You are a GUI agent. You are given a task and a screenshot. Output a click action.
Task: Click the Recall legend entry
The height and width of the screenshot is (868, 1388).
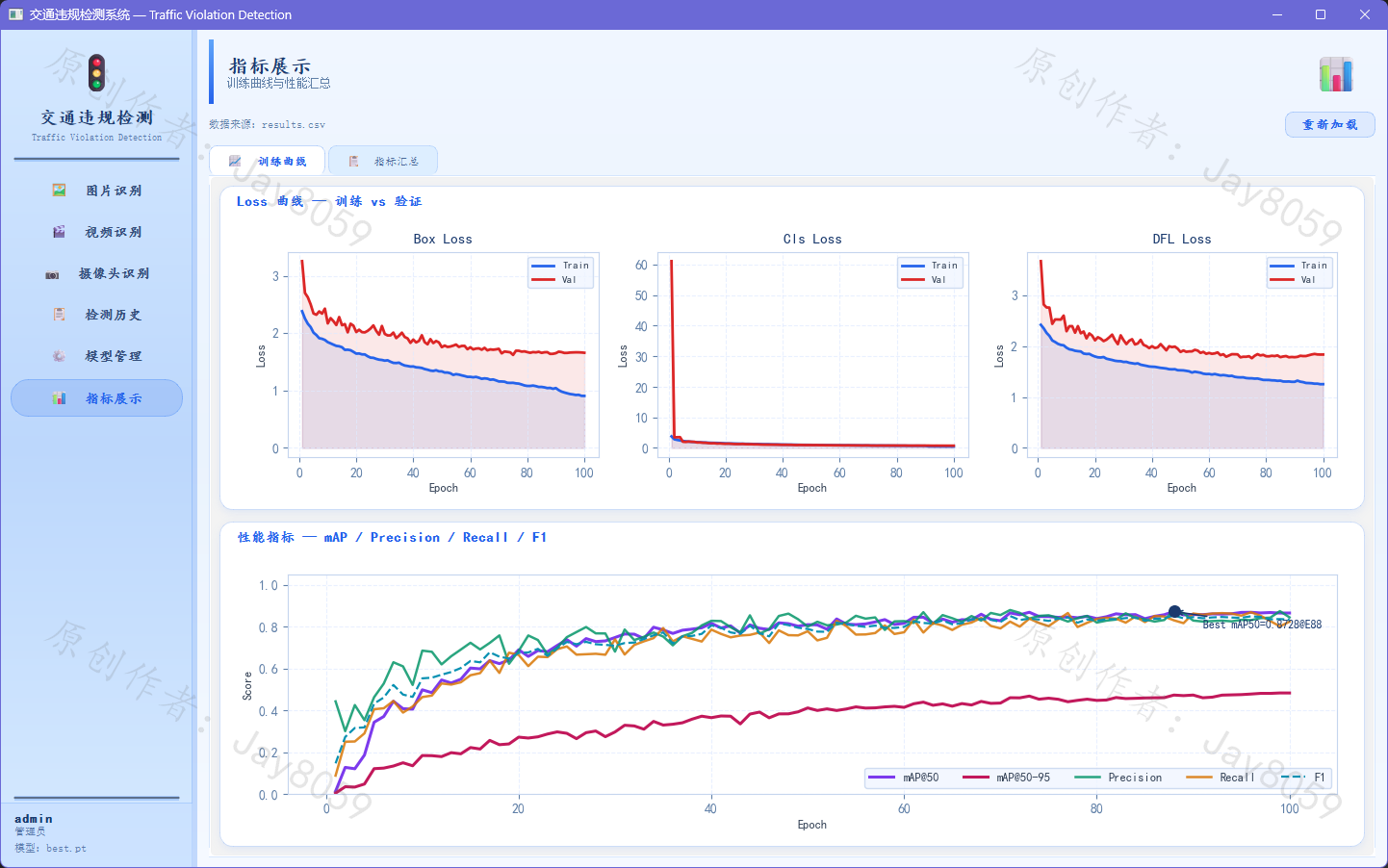1221,778
